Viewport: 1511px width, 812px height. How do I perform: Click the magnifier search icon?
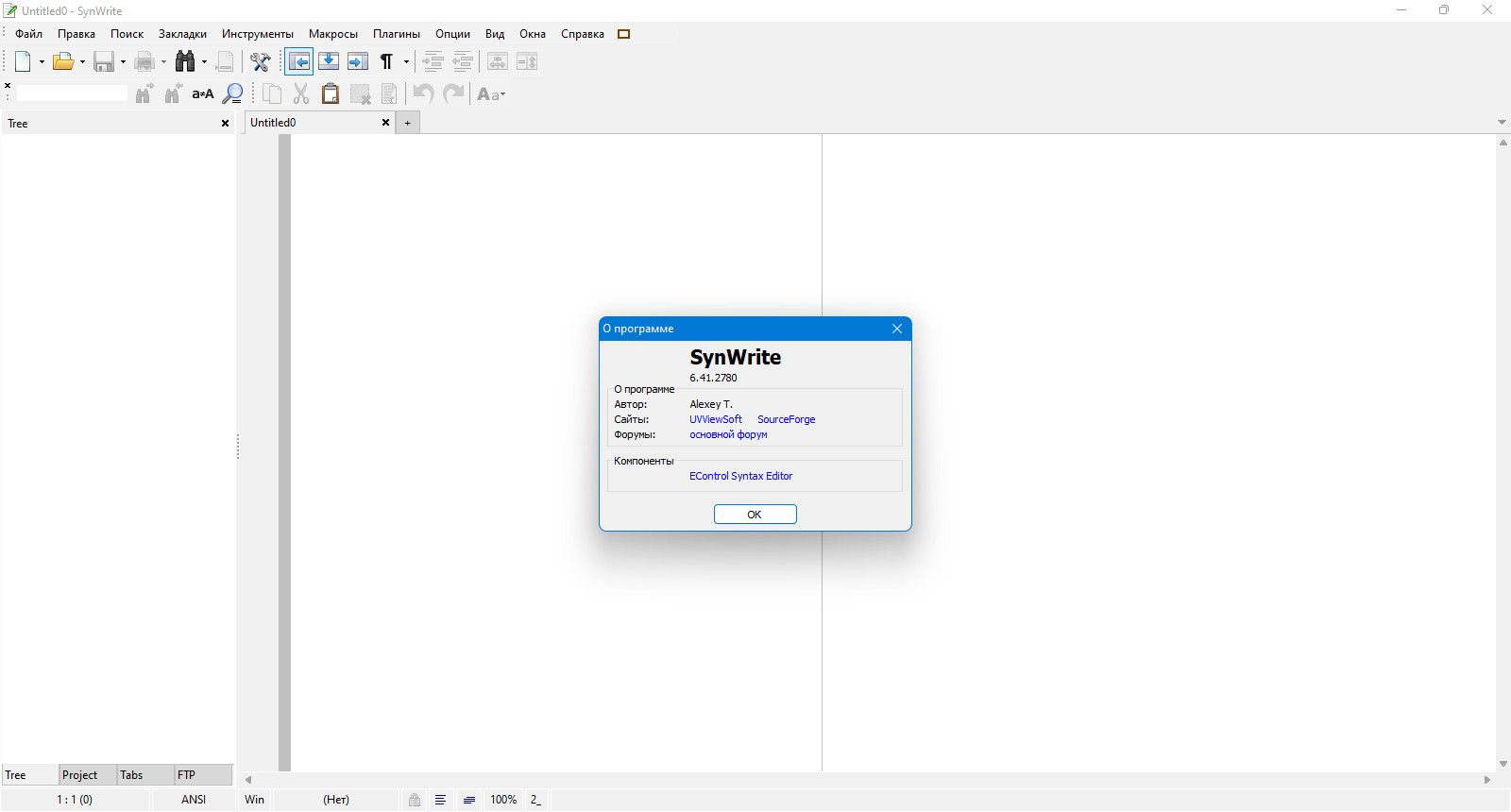coord(232,93)
